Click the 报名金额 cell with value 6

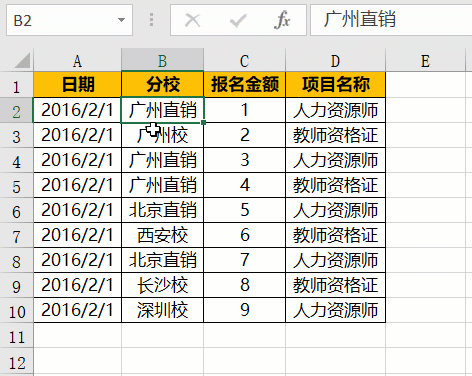(x=244, y=235)
